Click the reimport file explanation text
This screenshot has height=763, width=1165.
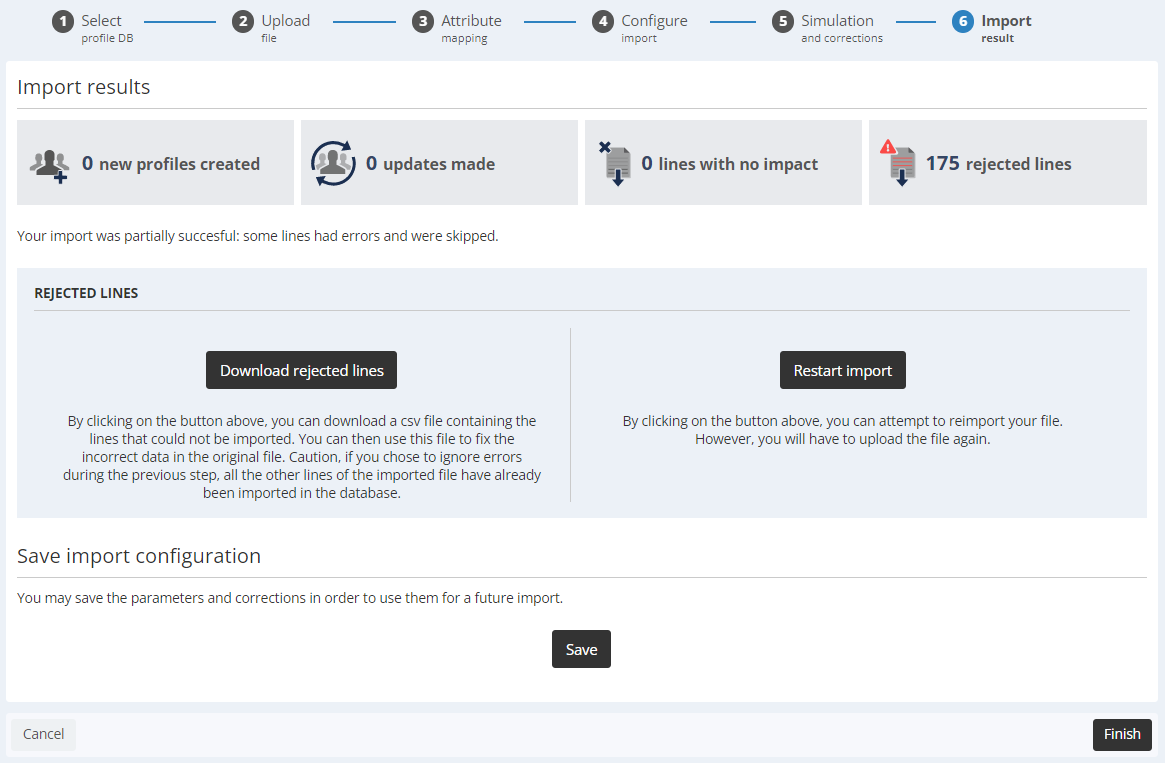[843, 430]
